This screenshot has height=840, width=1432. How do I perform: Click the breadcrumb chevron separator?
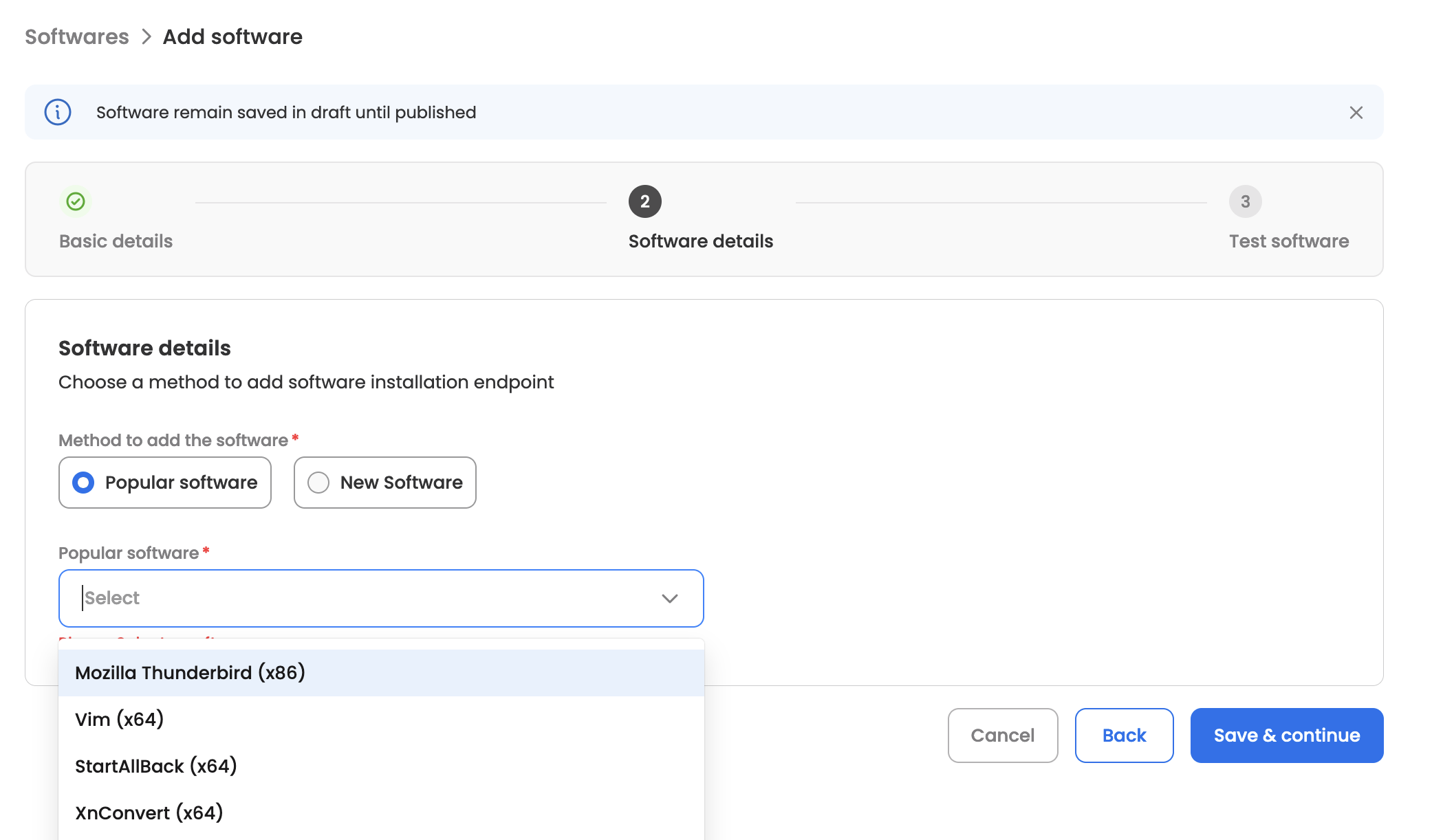point(146,36)
